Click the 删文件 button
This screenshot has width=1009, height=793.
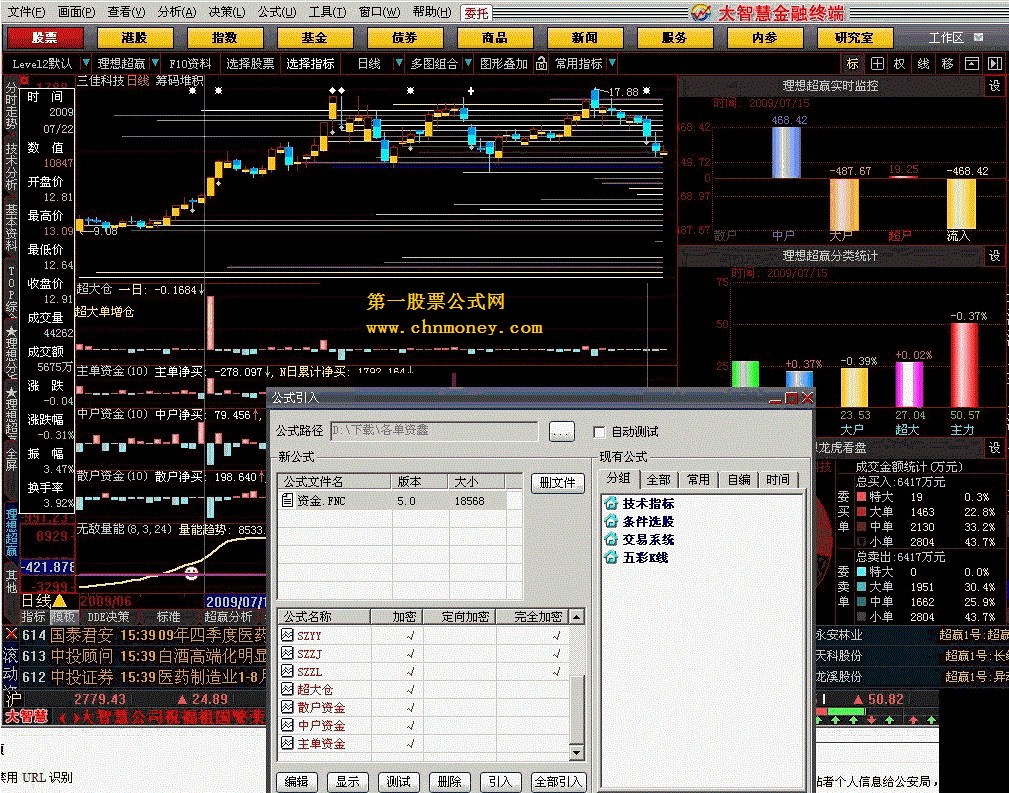pyautogui.click(x=557, y=483)
